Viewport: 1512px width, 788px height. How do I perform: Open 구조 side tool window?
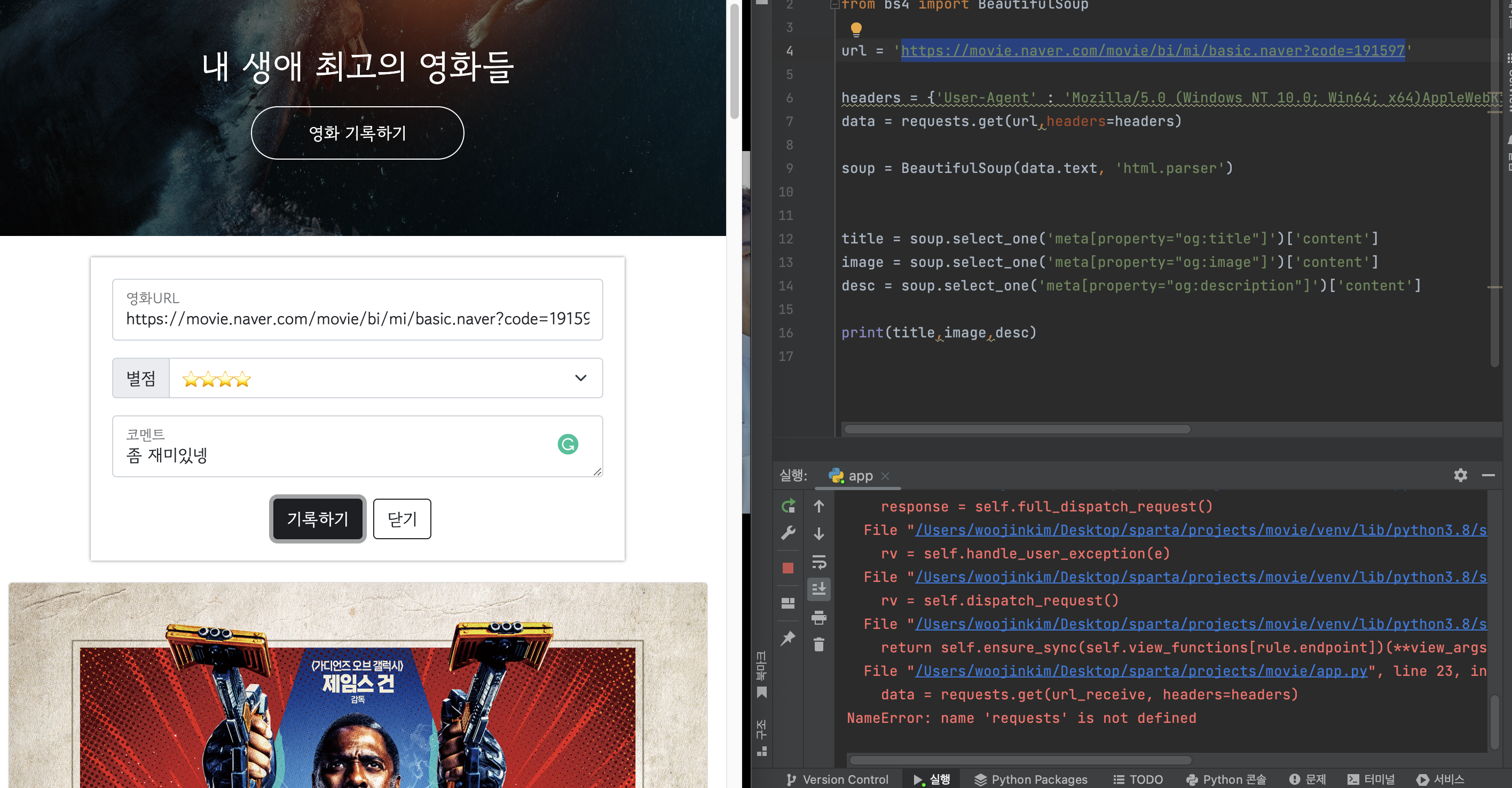(761, 737)
